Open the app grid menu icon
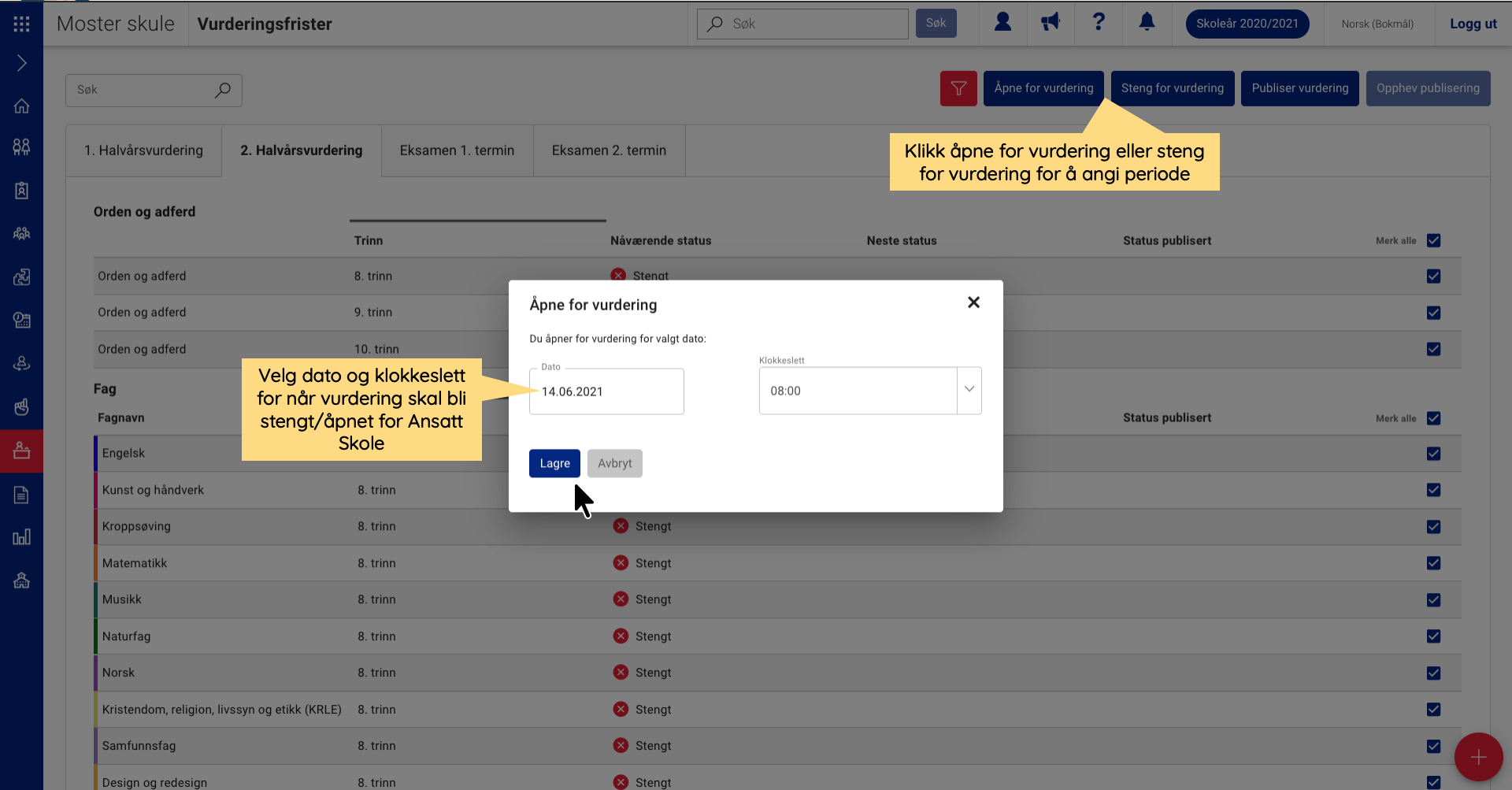 click(x=21, y=24)
